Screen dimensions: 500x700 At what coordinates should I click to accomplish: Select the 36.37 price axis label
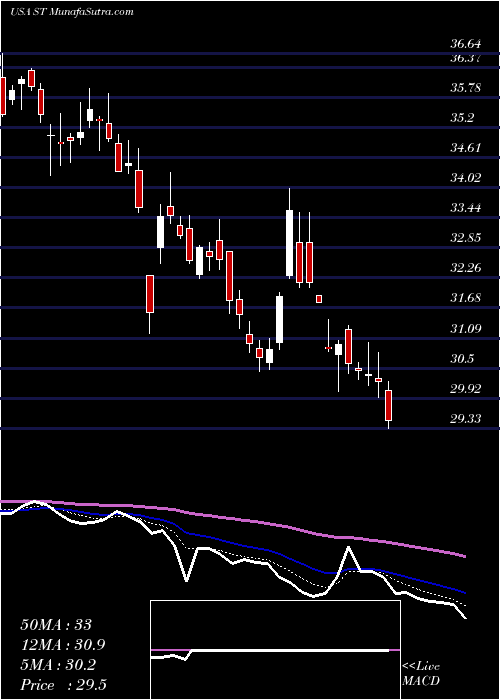(465, 58)
